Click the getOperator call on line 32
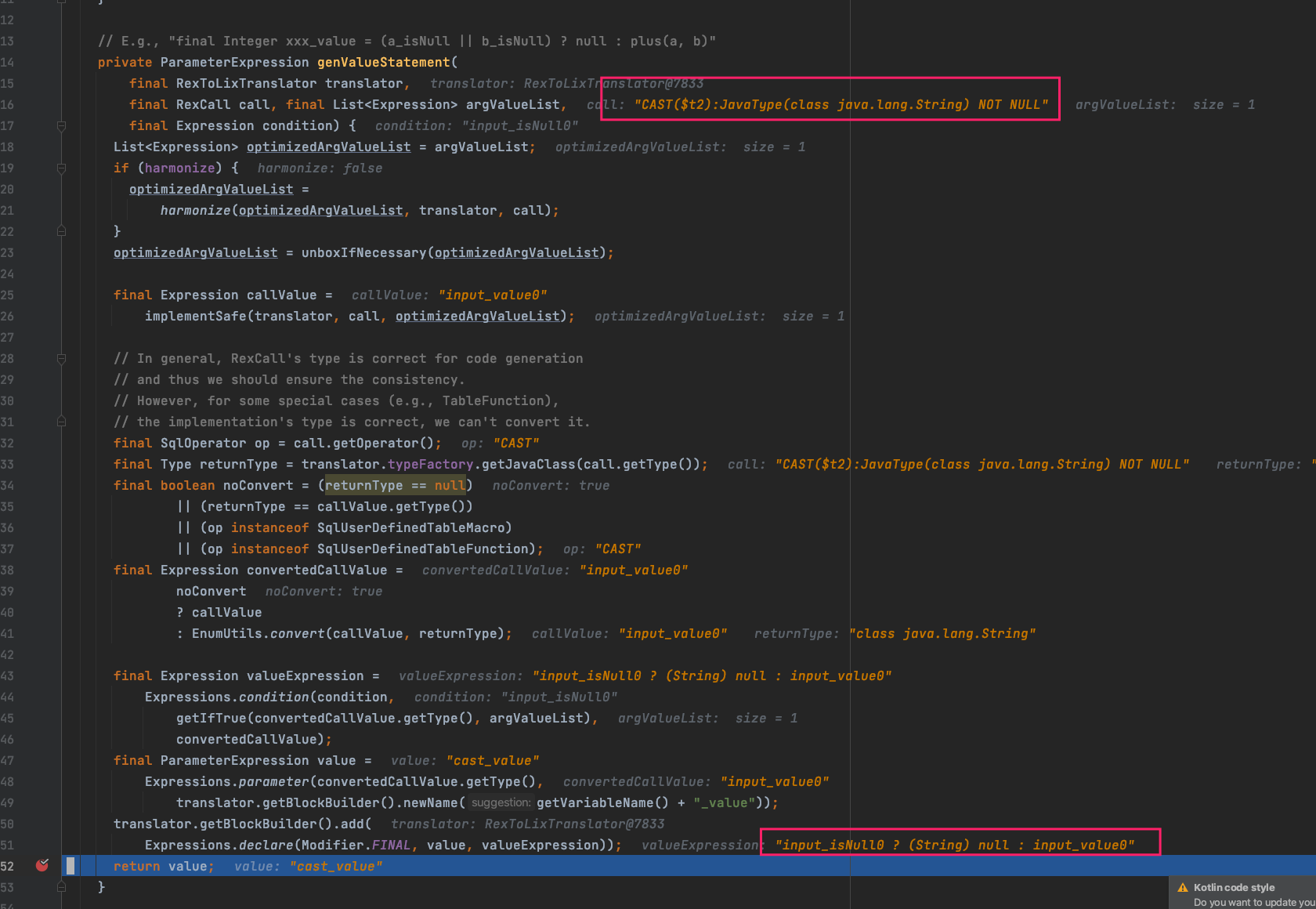Screen dimensions: 1316x909 (x=376, y=443)
